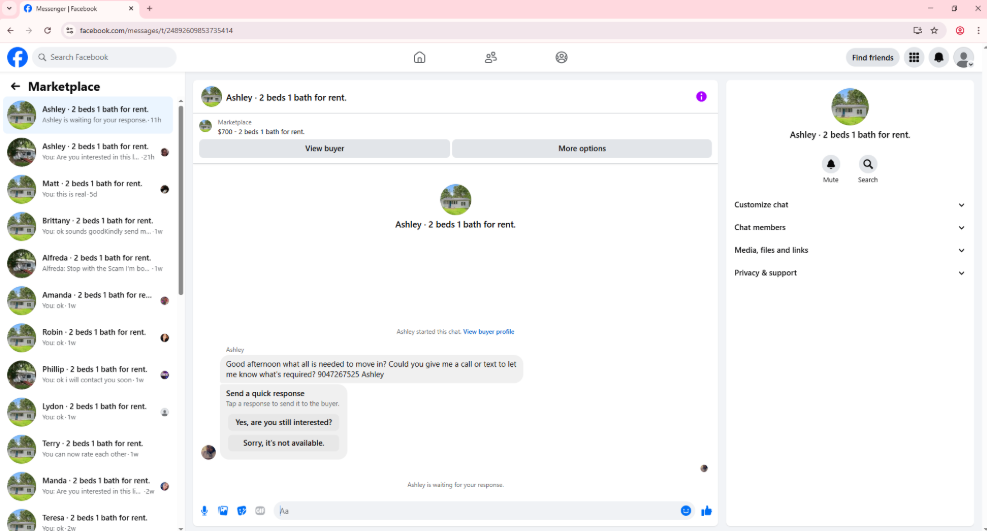Open Robin's conversation in the list

88,337
